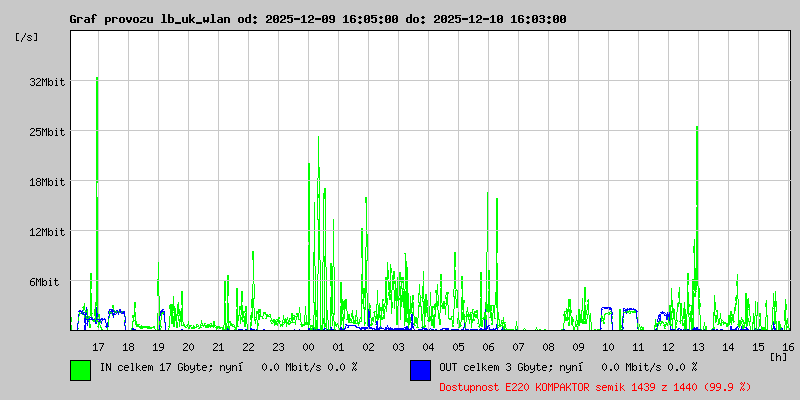Select the 25Mbit y-axis label
The width and height of the screenshot is (800, 400).
tap(47, 132)
